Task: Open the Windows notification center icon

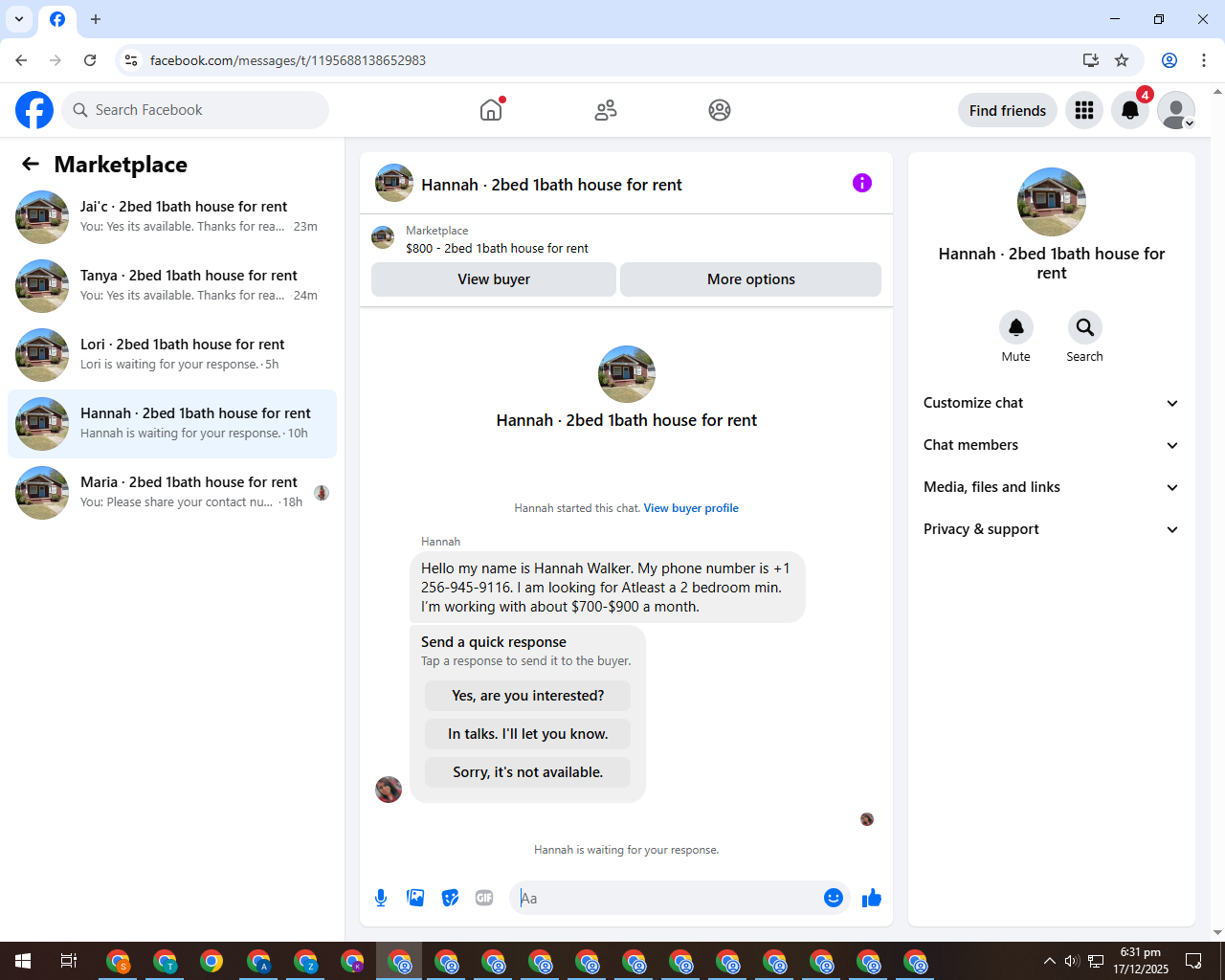Action: [x=1193, y=961]
